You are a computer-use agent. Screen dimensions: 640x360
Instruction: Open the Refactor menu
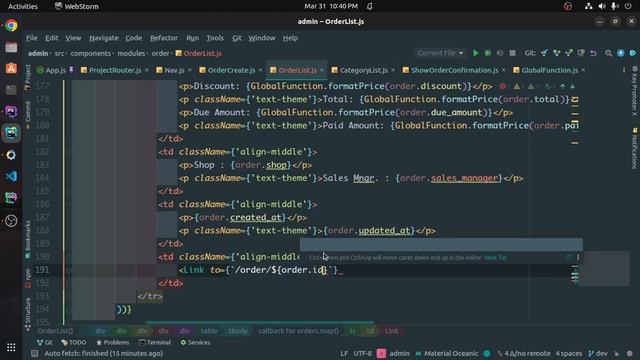pyautogui.click(x=164, y=38)
